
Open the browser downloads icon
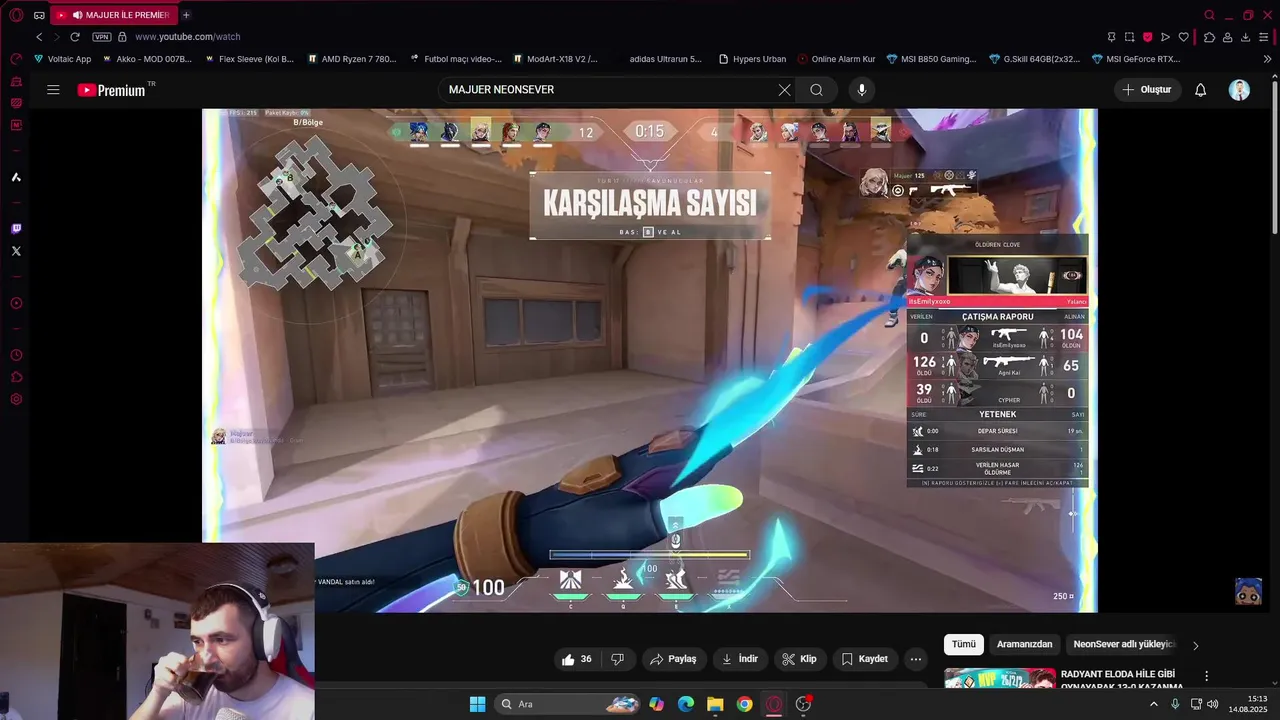click(1245, 37)
